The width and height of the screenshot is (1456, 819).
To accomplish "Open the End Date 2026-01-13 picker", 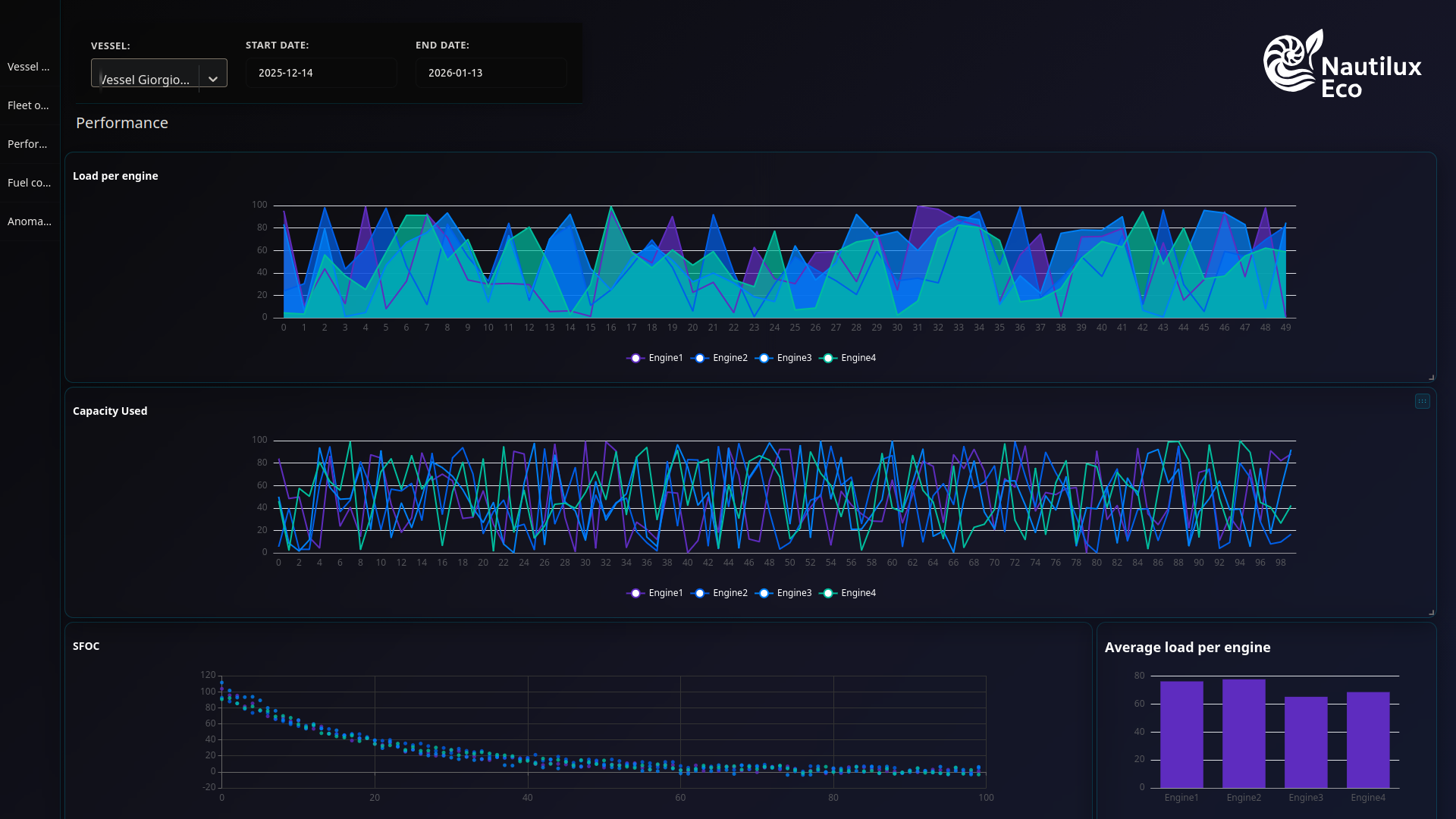I will click(491, 73).
